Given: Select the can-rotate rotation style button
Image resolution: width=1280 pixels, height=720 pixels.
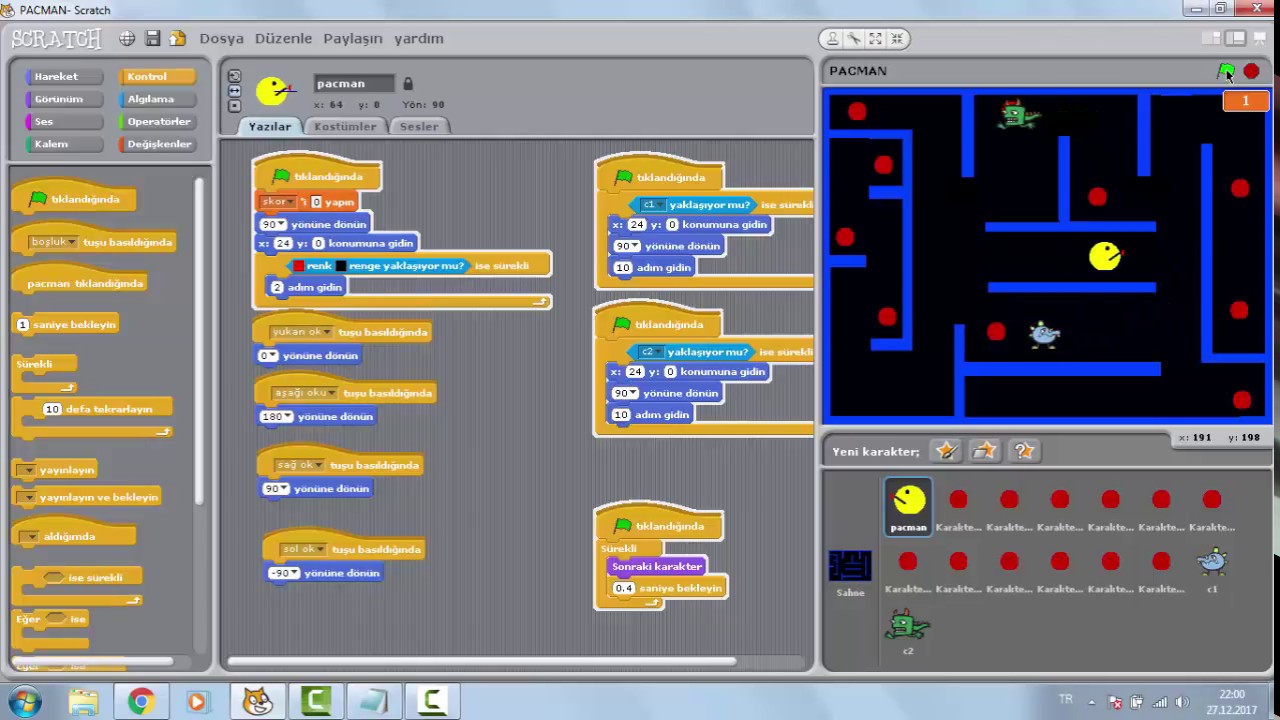Looking at the screenshot, I should 234,76.
